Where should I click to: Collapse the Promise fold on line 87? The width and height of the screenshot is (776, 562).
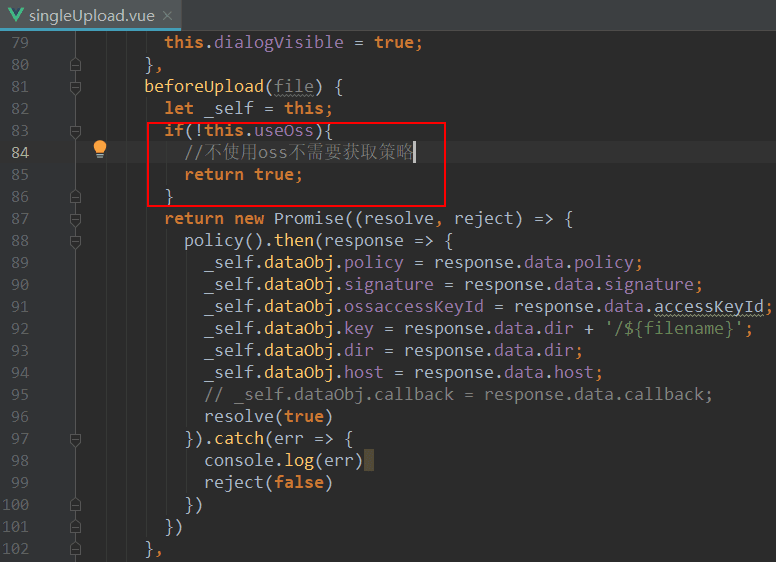pos(75,219)
